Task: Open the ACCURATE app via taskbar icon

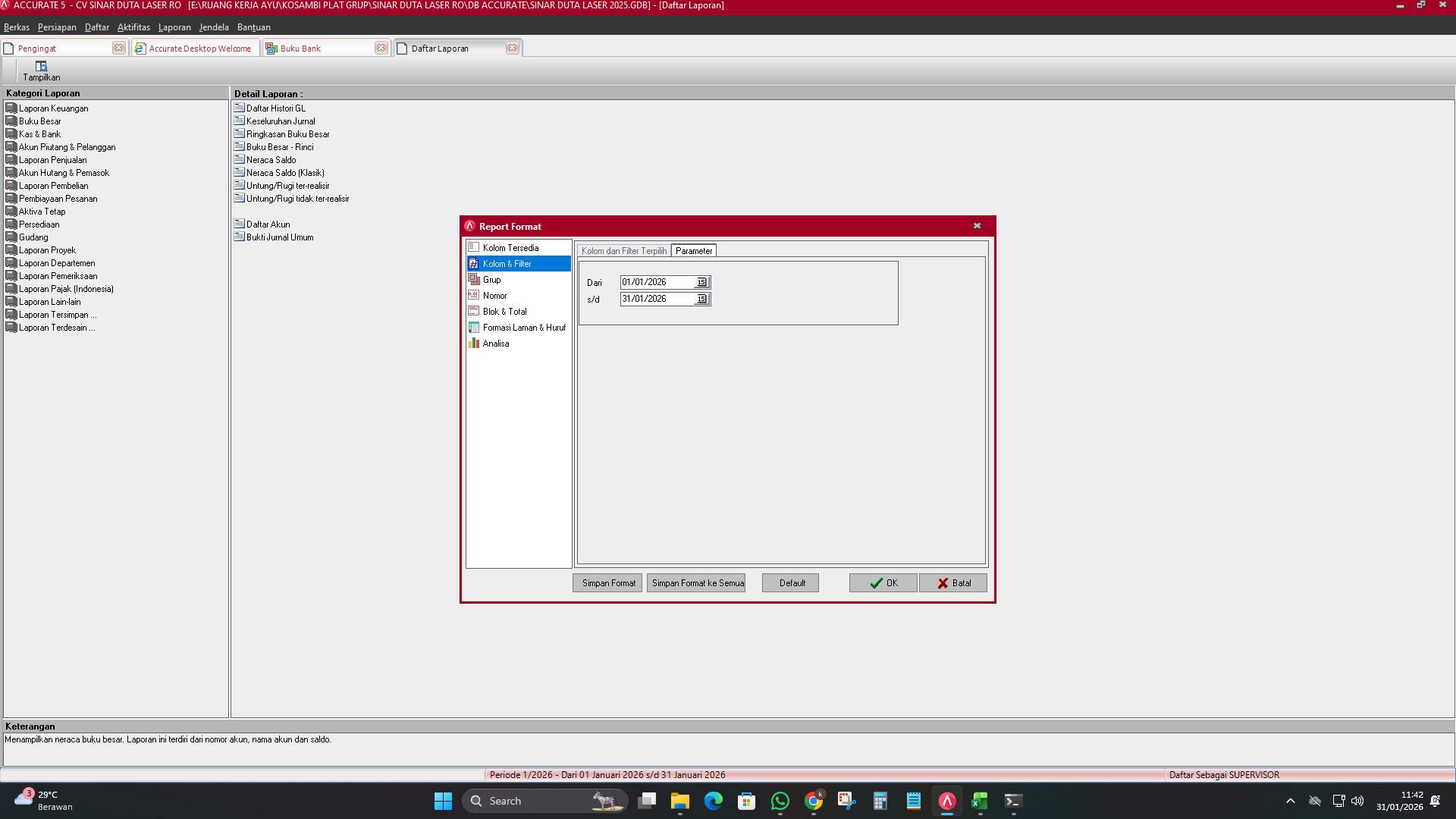Action: tap(946, 800)
